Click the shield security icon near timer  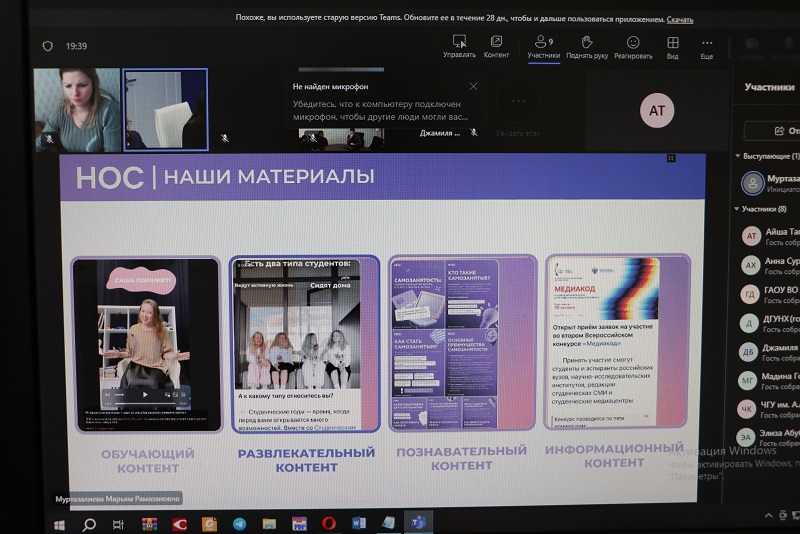pos(47,46)
